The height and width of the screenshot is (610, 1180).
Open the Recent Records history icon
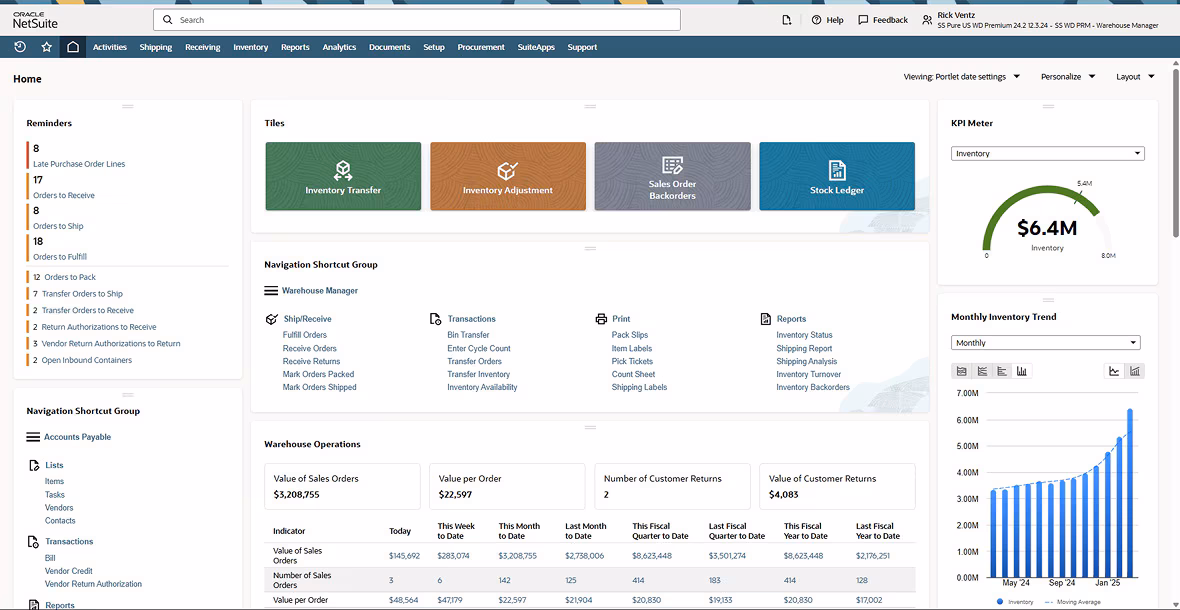coord(20,47)
